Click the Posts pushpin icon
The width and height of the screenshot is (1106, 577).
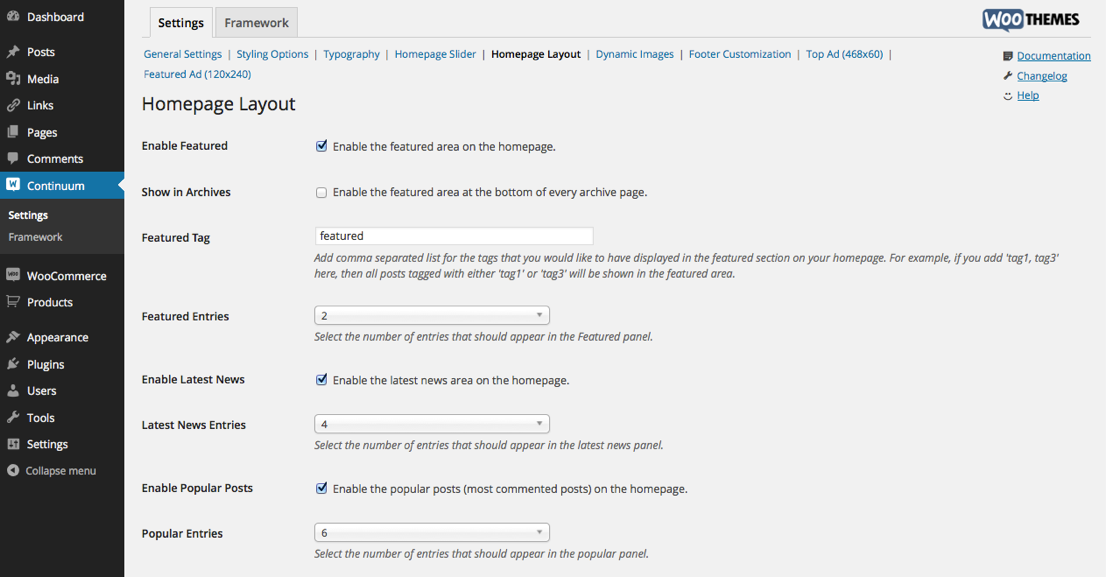[13, 52]
